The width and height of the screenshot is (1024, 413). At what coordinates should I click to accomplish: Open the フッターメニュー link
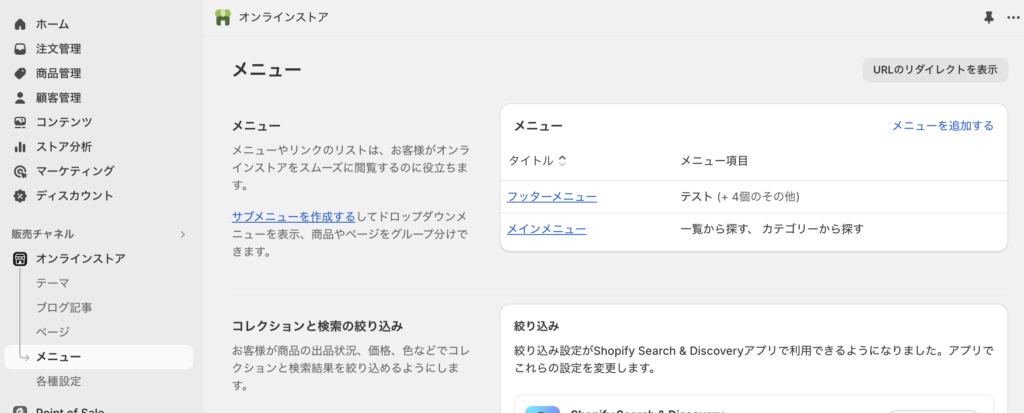coord(552,197)
